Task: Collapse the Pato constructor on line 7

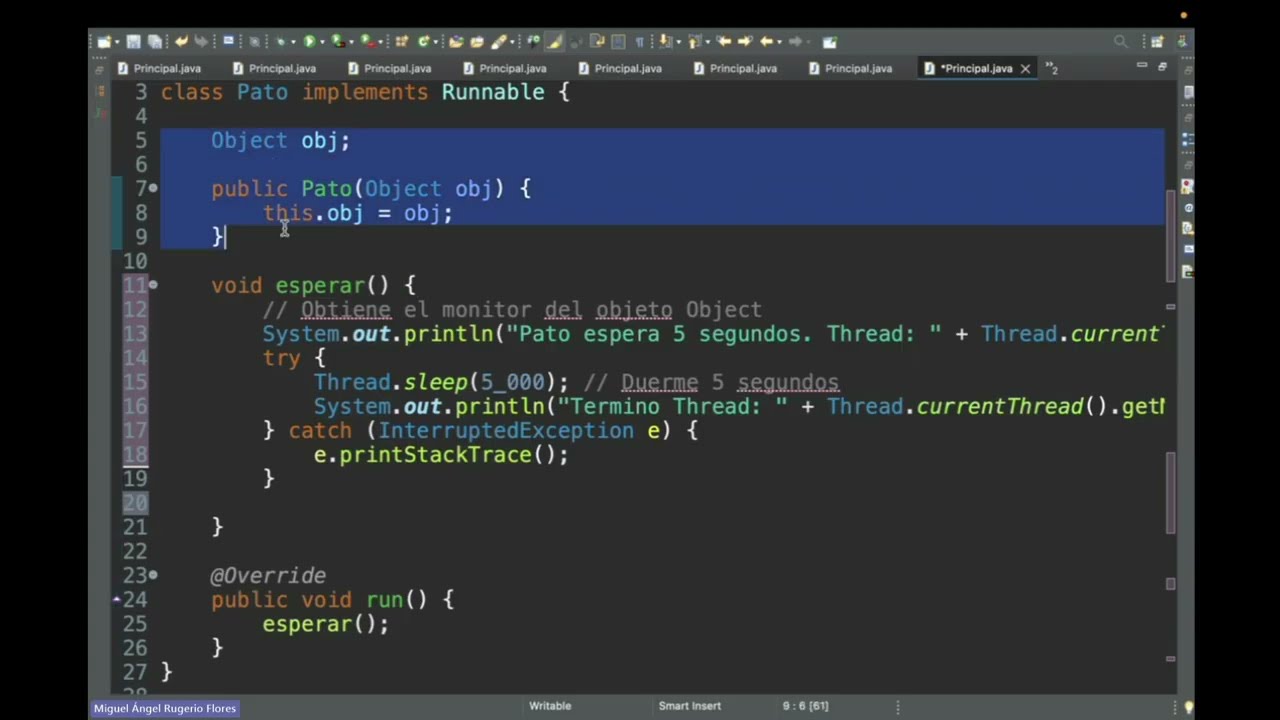Action: (x=153, y=188)
